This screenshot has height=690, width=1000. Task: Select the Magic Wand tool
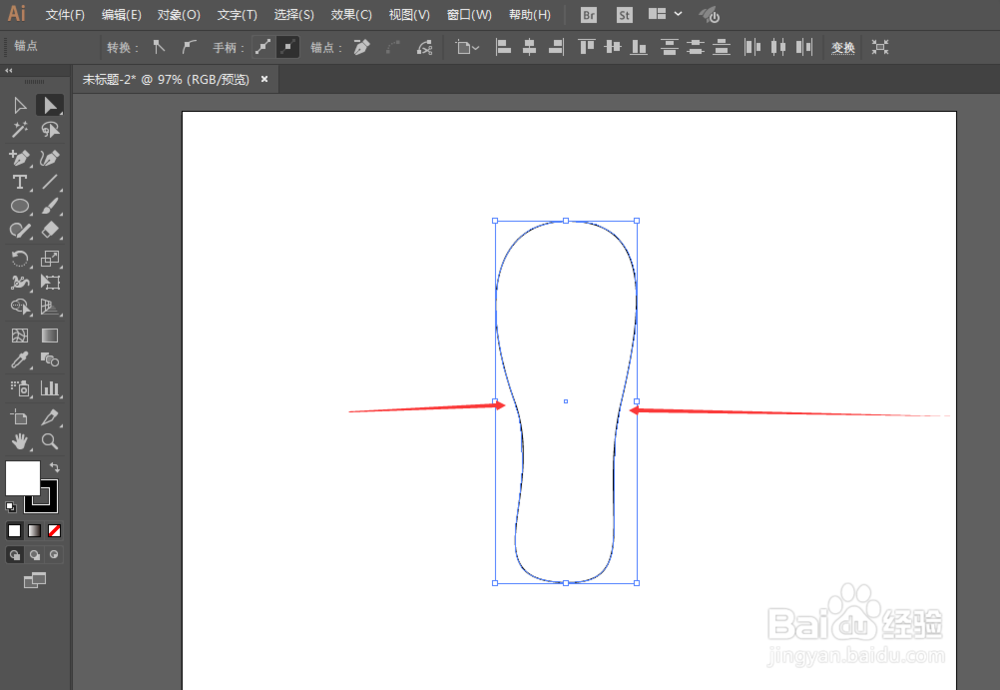(20, 130)
